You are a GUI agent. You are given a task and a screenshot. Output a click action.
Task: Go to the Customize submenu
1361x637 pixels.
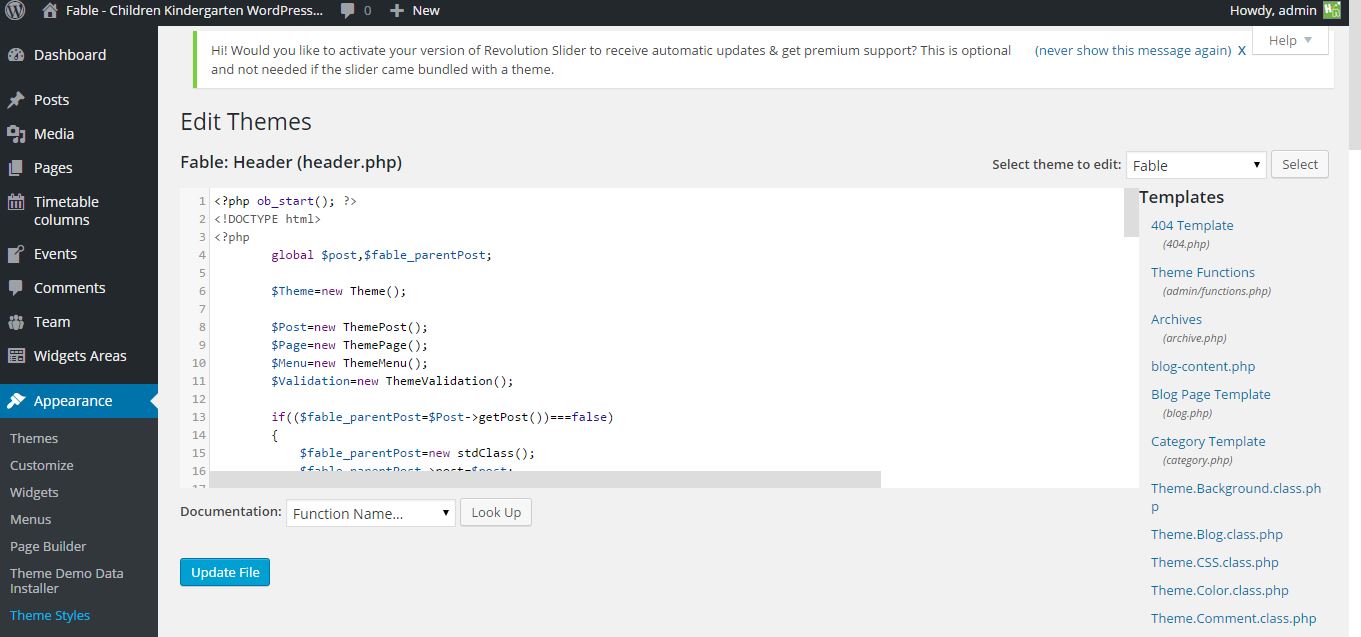coord(42,465)
